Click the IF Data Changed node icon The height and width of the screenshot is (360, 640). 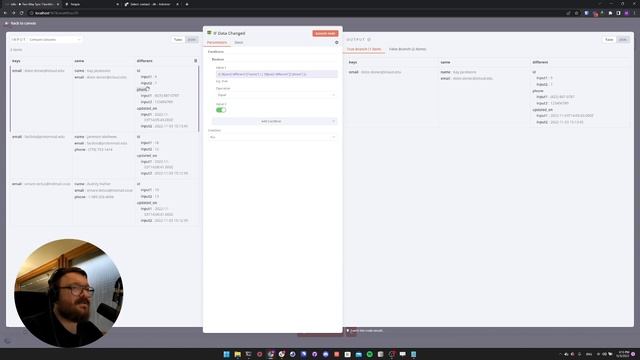[209, 33]
